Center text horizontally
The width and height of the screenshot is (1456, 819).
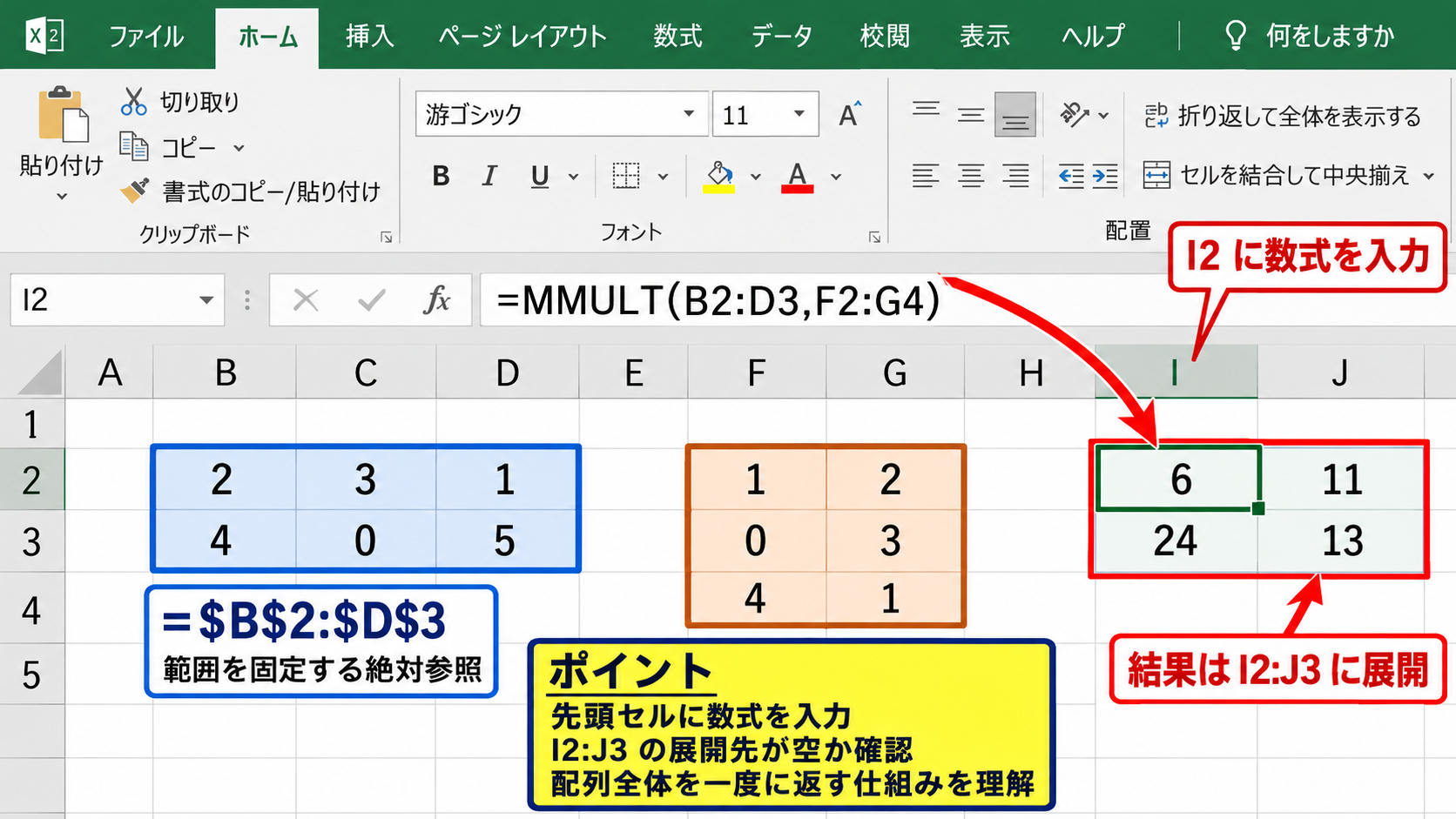[971, 176]
